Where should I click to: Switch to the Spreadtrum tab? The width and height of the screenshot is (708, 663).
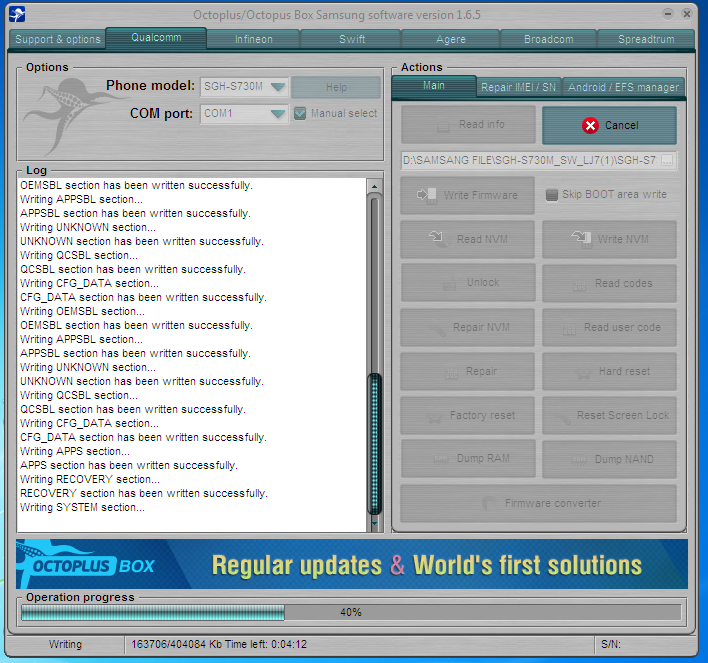646,39
